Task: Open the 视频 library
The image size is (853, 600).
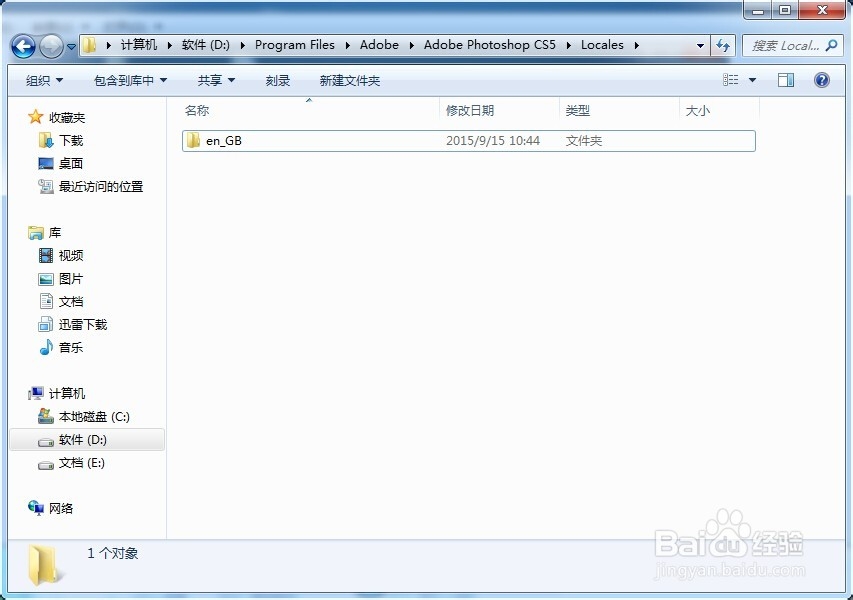Action: click(x=71, y=256)
